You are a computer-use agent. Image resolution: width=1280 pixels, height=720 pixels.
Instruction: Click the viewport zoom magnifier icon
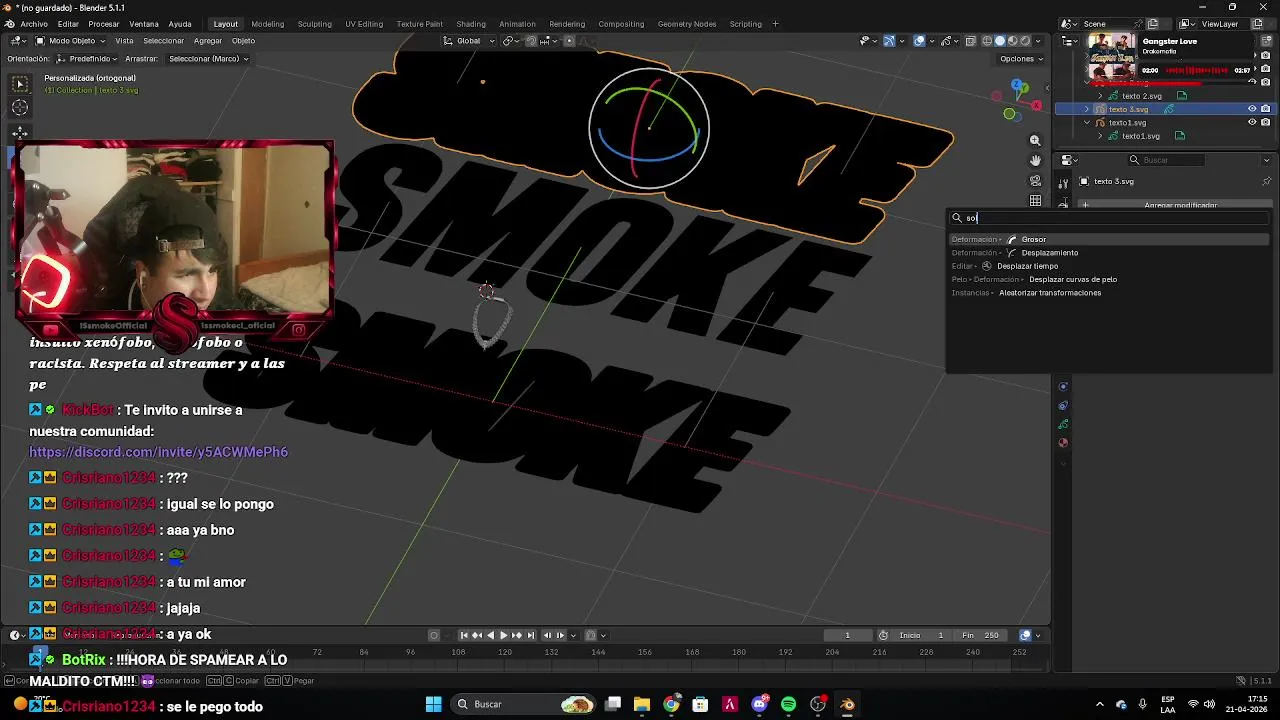pos(1035,141)
